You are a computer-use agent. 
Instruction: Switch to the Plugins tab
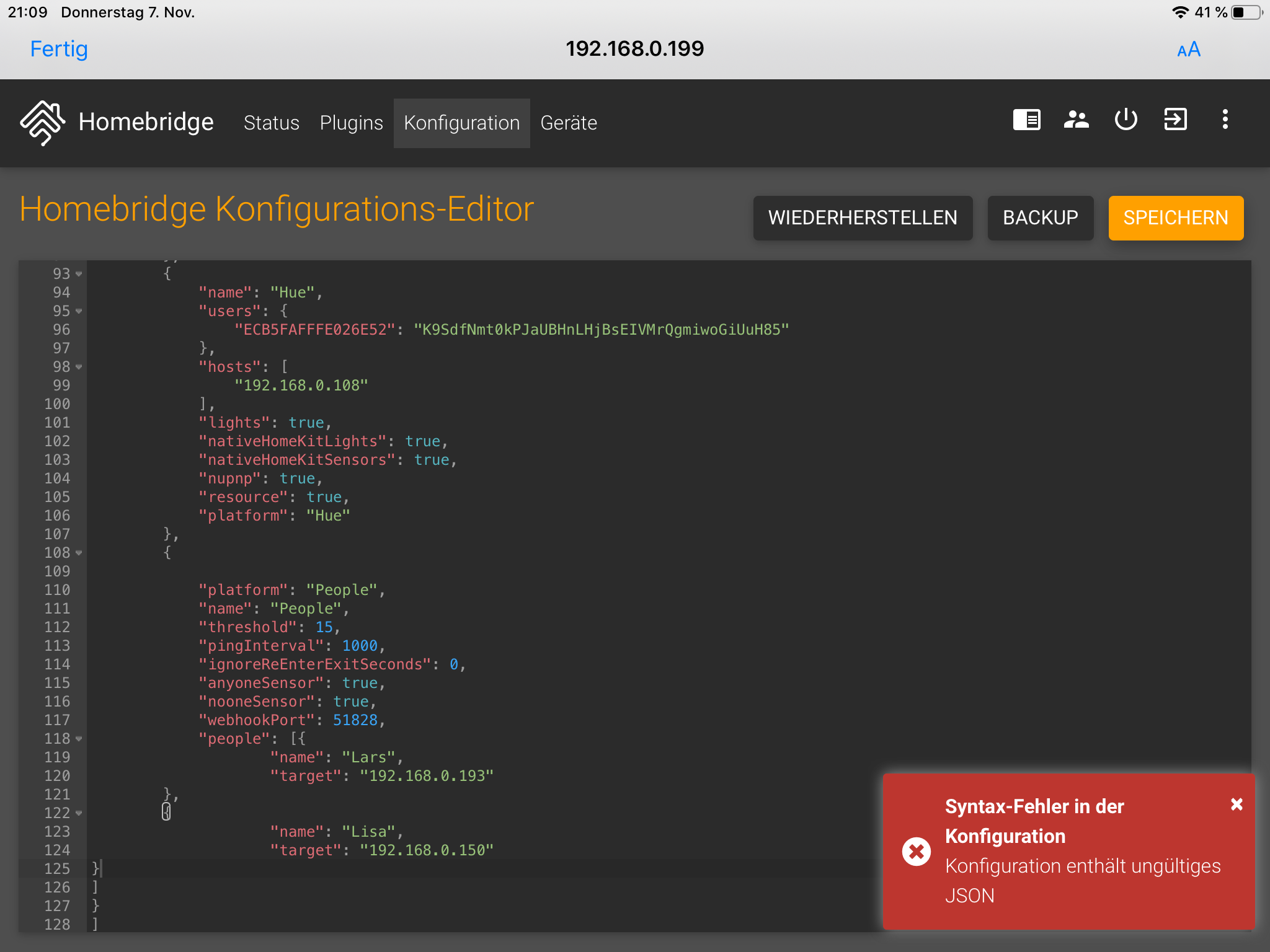[351, 123]
